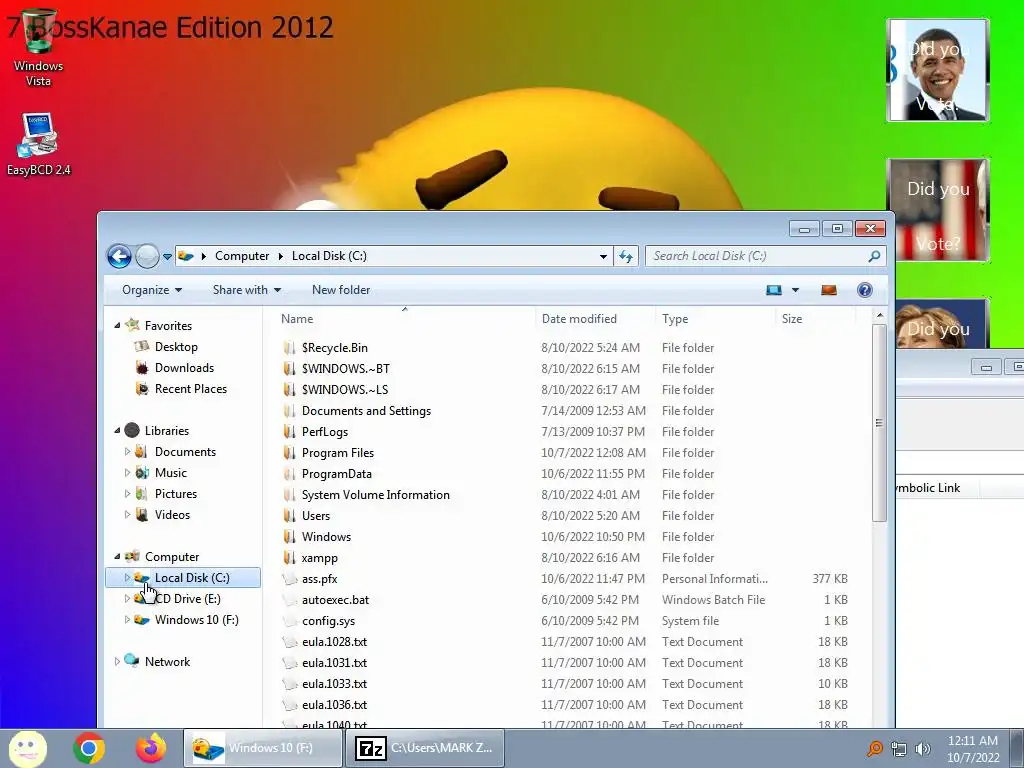
Task: Select the Music library icon
Action: point(142,473)
